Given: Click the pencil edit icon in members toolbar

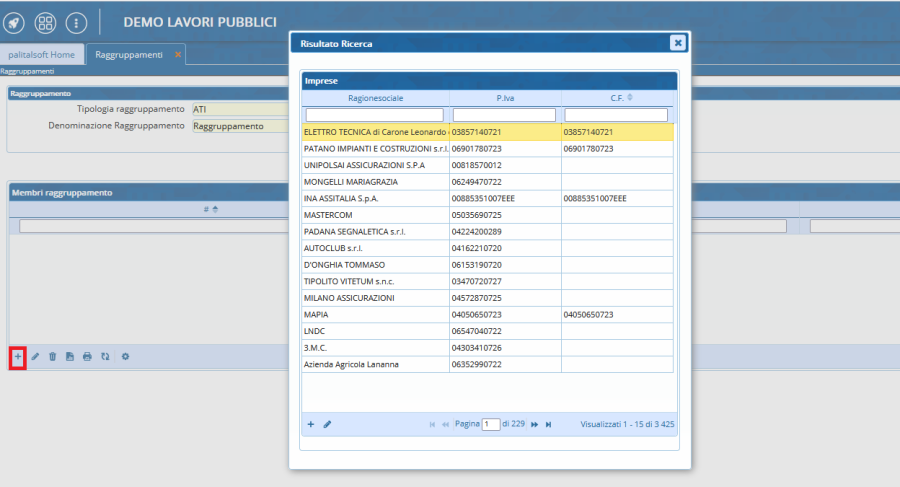Looking at the screenshot, I should (x=35, y=356).
